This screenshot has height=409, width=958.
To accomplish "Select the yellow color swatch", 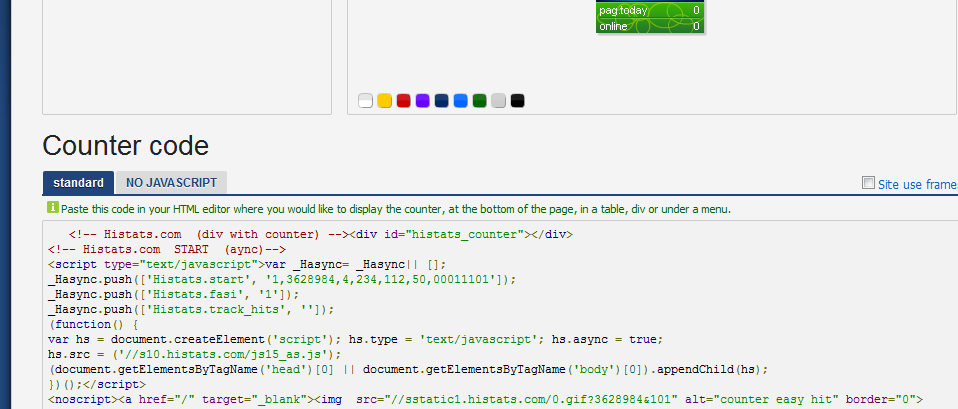I will [384, 101].
